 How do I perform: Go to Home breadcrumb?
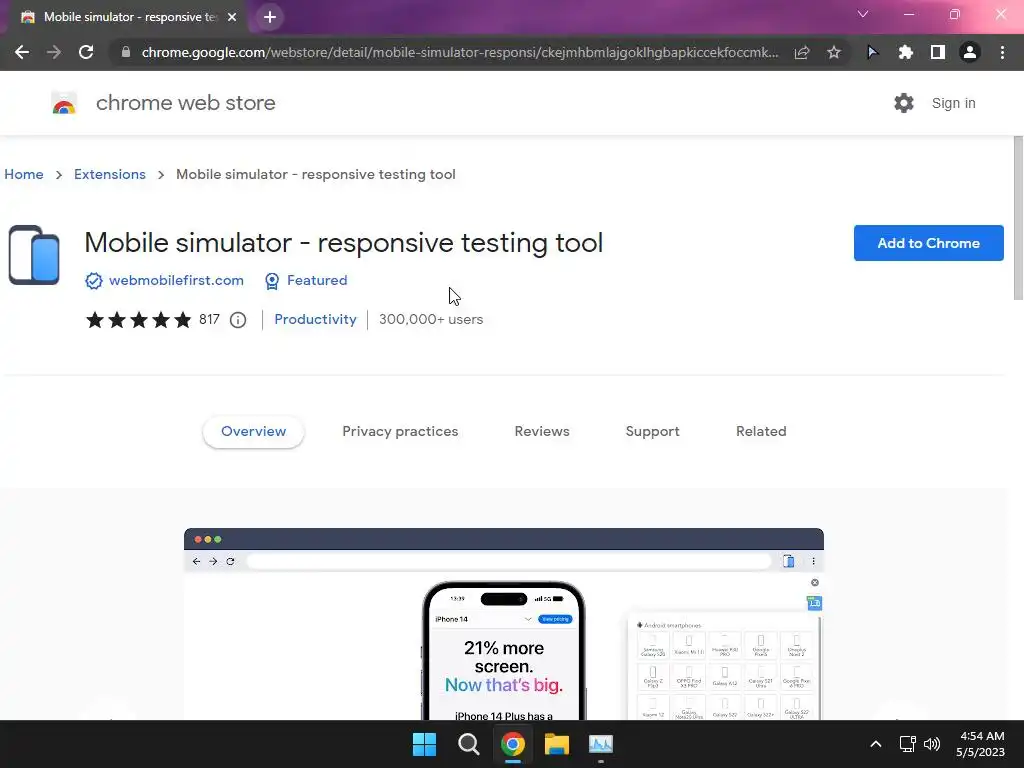tap(24, 174)
